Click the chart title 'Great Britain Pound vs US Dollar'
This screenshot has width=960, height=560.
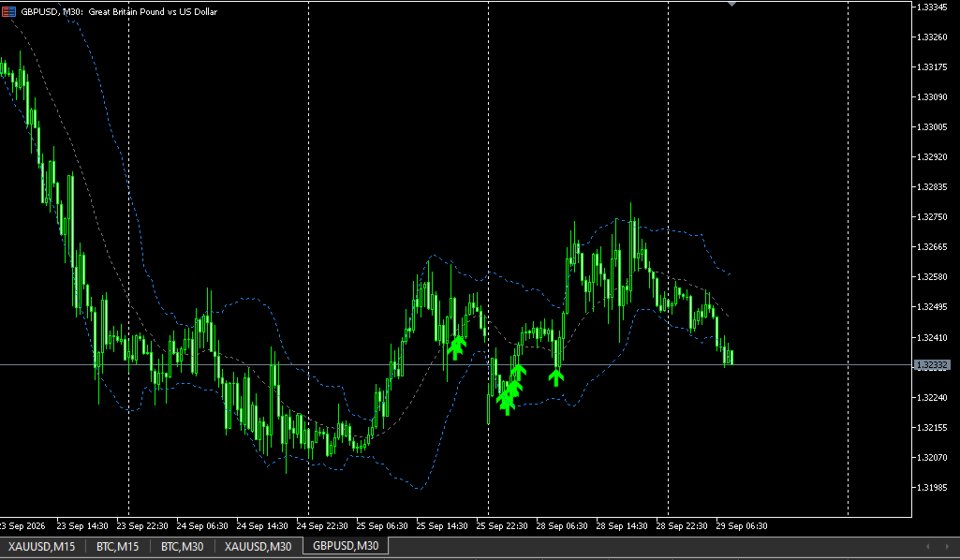[153, 12]
